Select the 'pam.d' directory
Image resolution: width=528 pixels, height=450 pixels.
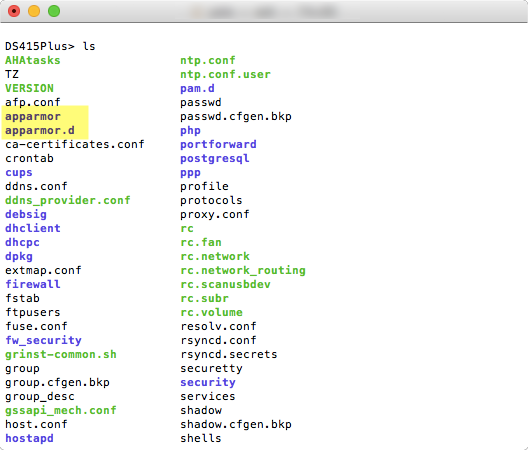(197, 88)
